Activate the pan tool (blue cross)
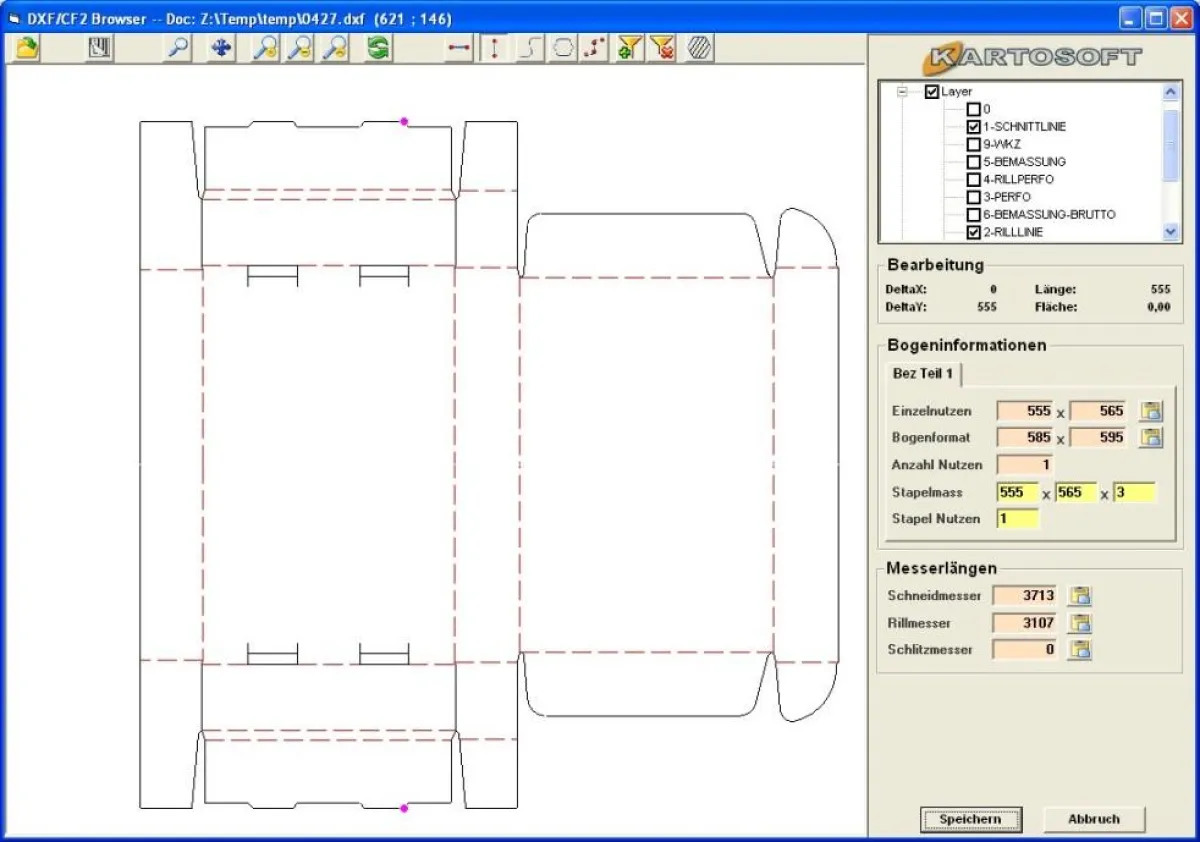This screenshot has width=1200, height=842. coord(219,47)
